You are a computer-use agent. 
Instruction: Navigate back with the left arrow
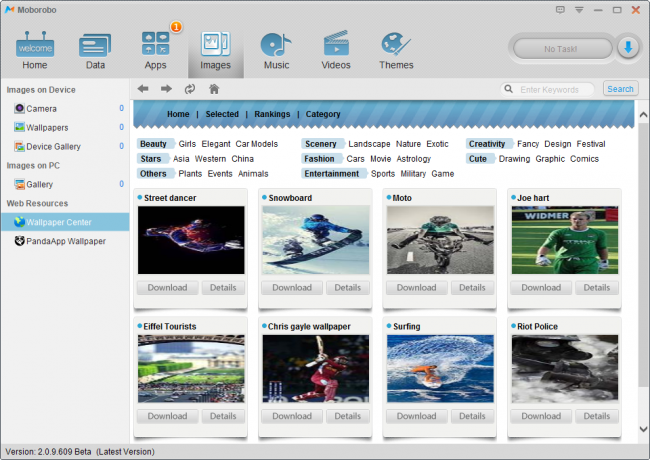(x=143, y=89)
